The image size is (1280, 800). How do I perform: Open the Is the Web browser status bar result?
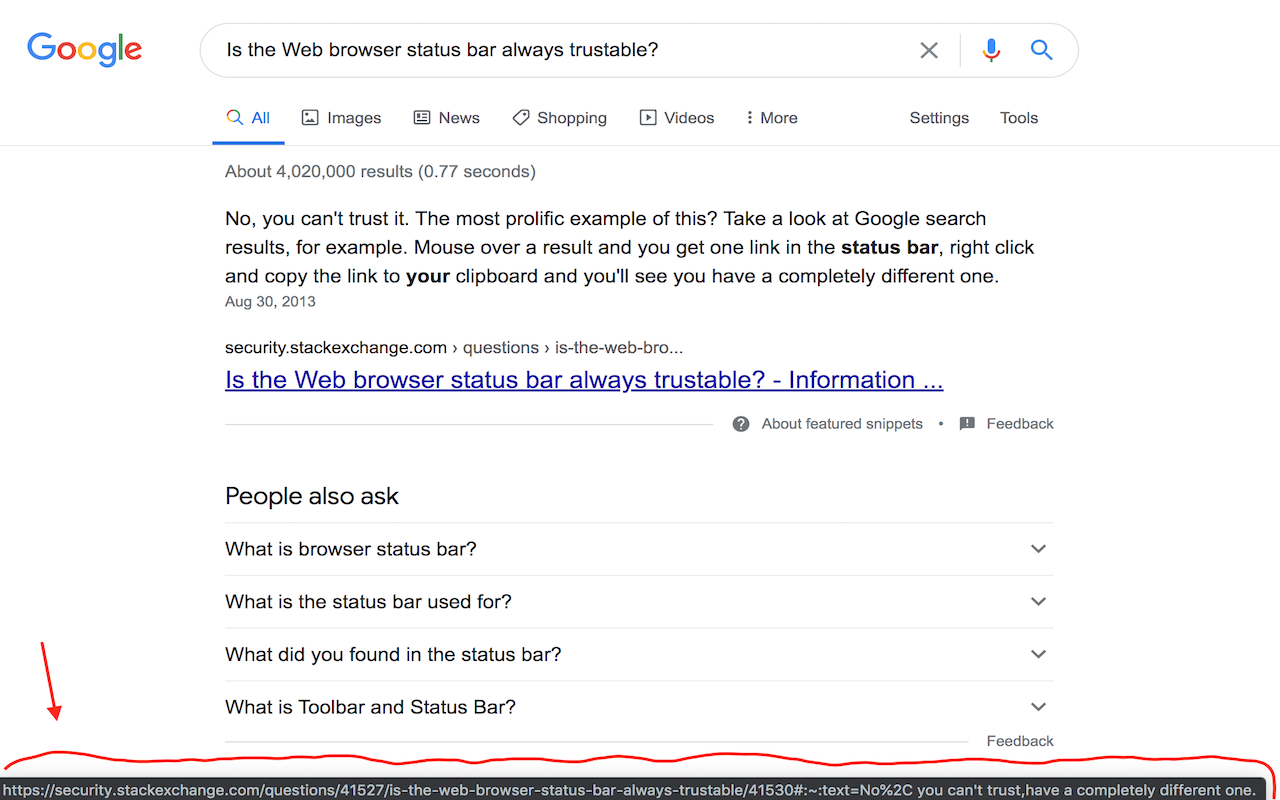[x=583, y=380]
